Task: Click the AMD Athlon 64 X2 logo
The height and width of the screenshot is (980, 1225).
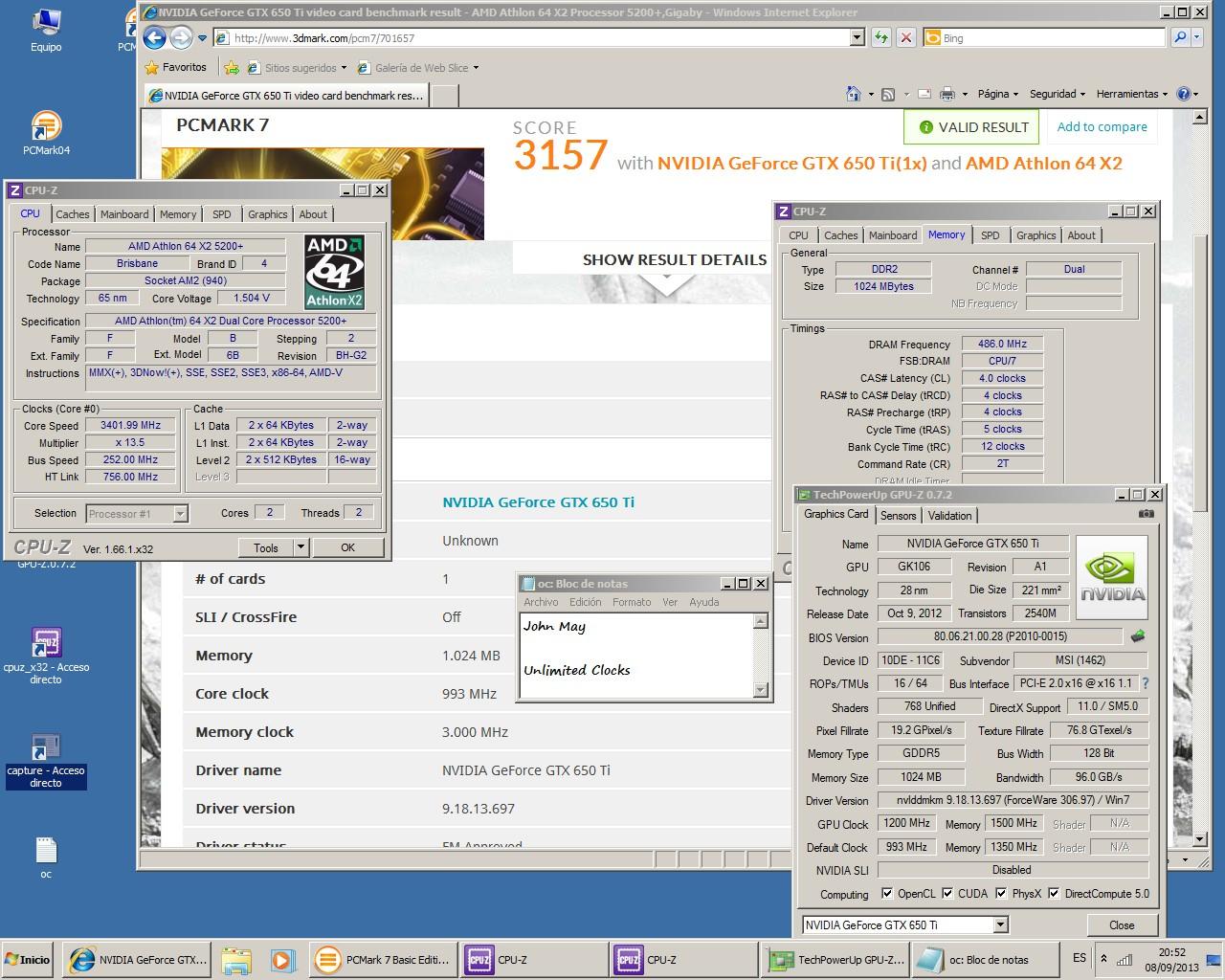Action: [334, 272]
